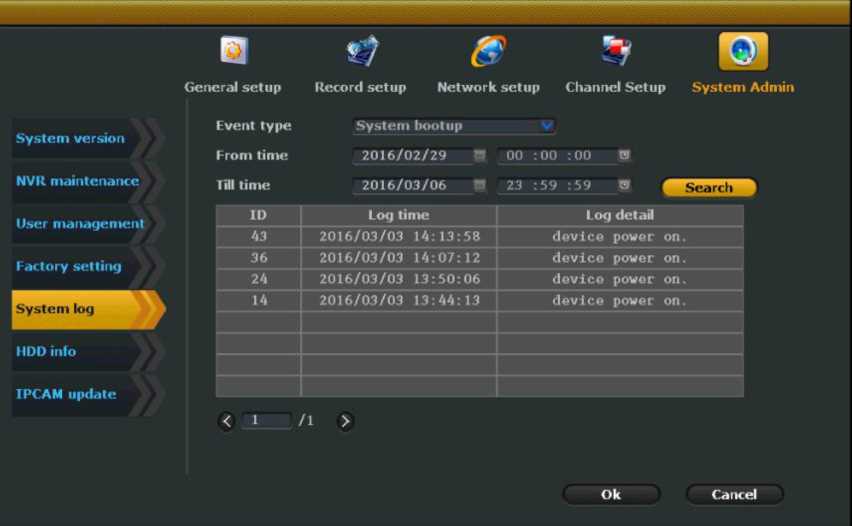The width and height of the screenshot is (852, 526).
Task: Open Till time date calendar picker
Action: coord(480,186)
